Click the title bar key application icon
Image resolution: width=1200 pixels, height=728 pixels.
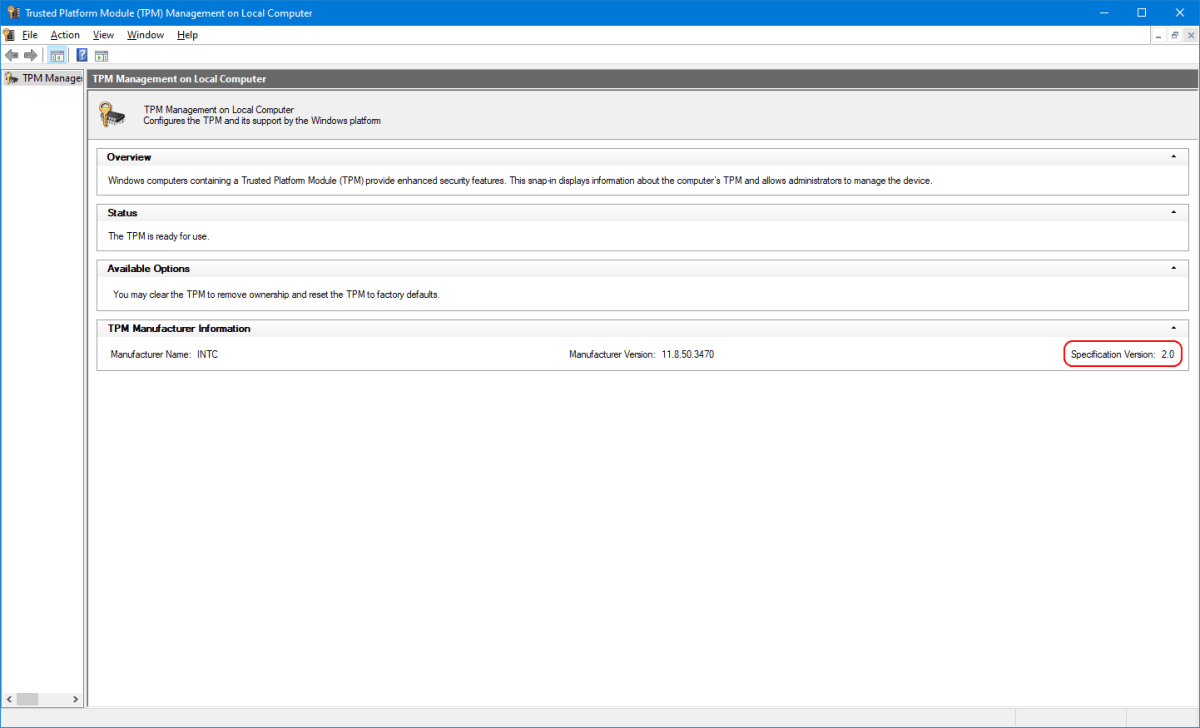click(x=12, y=13)
